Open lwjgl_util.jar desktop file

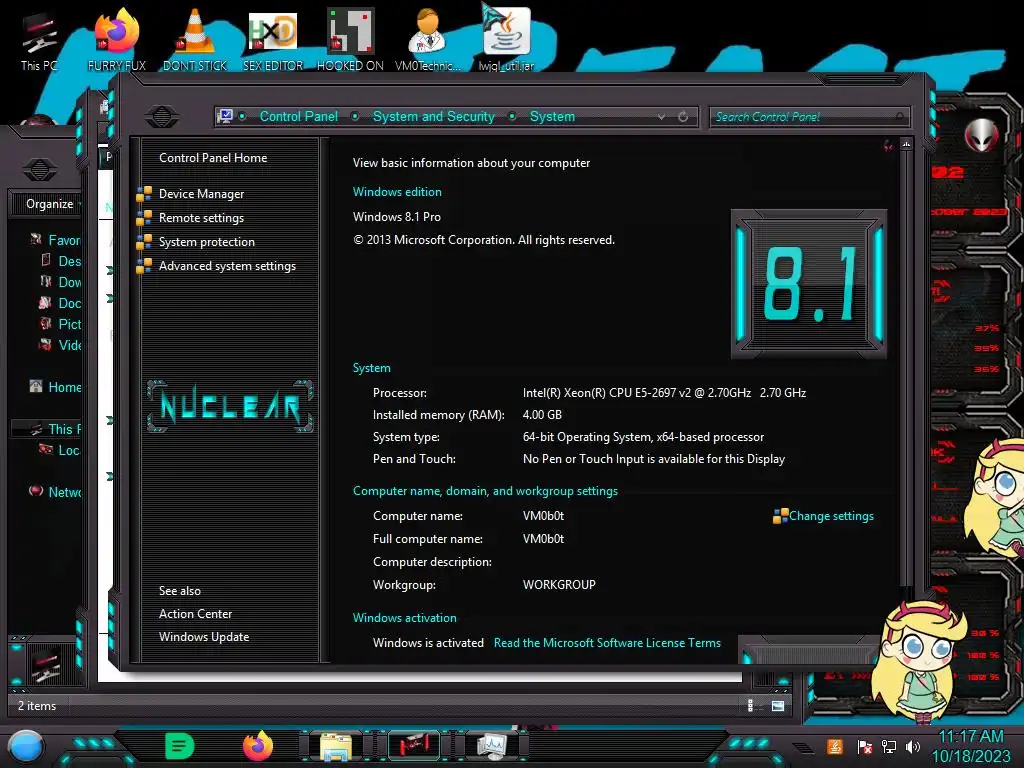click(506, 39)
